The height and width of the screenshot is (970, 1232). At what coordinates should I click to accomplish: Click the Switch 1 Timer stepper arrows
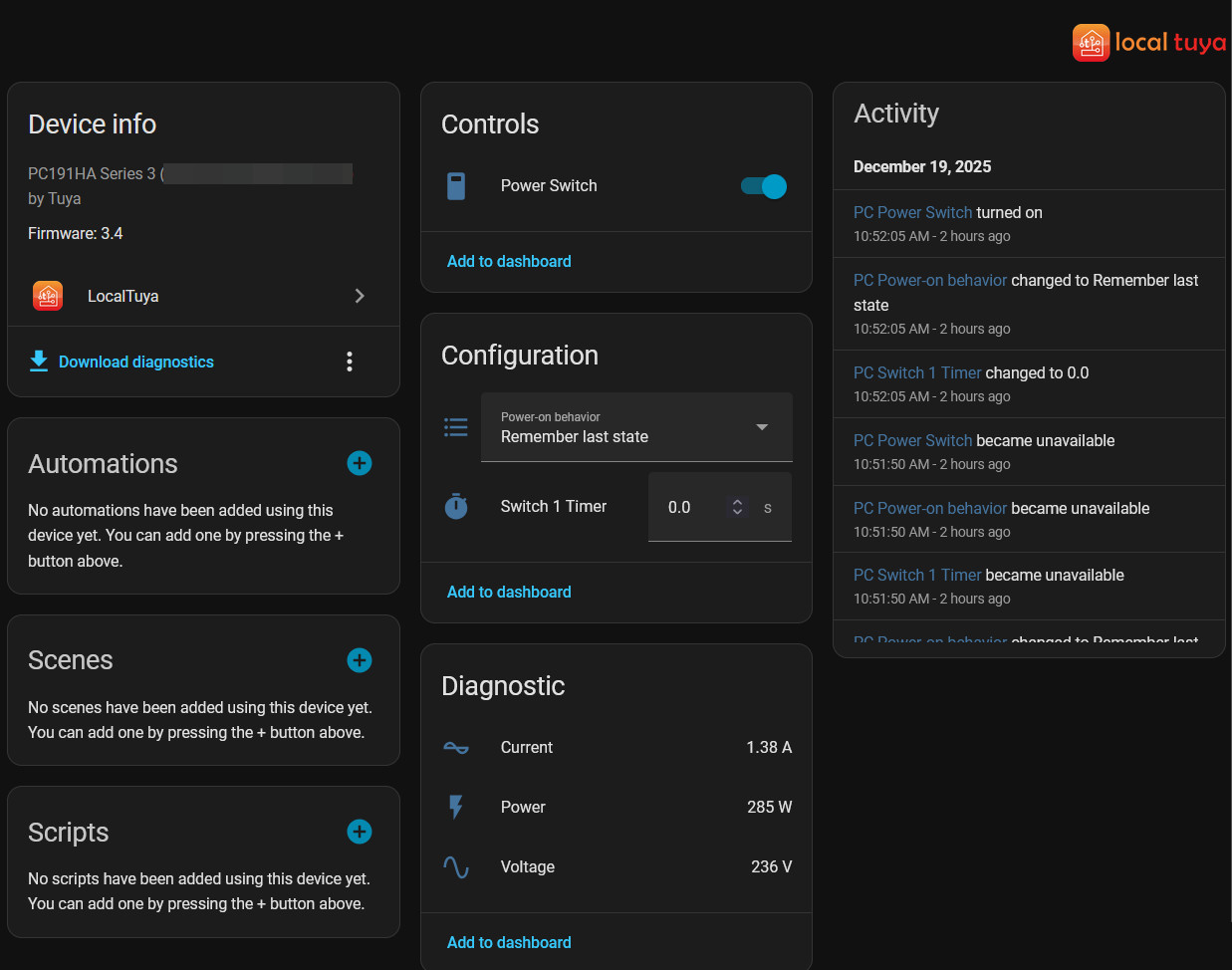tap(737, 507)
